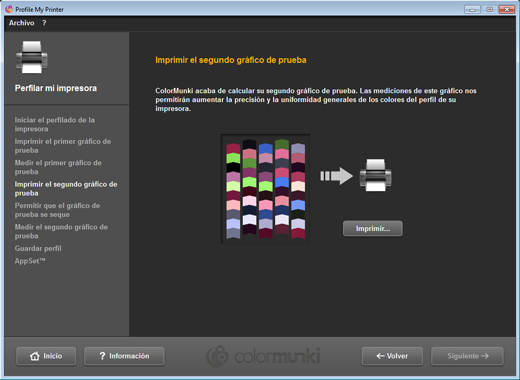
Task: Minimize the Profile My Printer window
Action: [x=472, y=9]
